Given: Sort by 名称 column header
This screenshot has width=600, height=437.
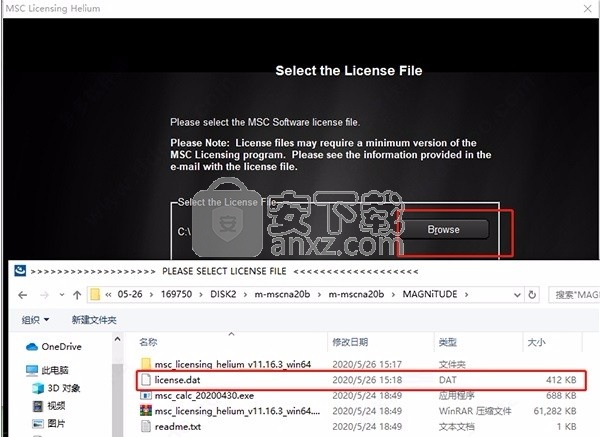Looking at the screenshot, I should [x=148, y=342].
